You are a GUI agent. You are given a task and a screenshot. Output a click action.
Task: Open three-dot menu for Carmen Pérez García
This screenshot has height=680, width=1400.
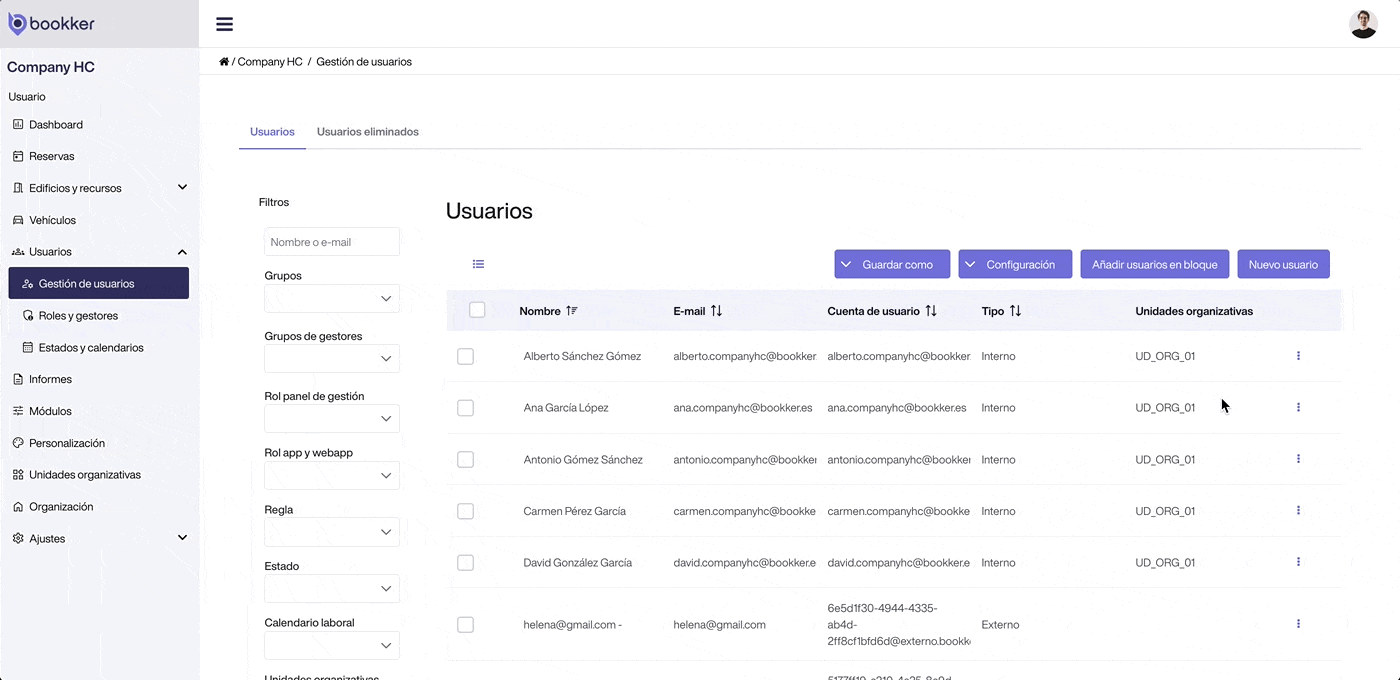(1298, 510)
